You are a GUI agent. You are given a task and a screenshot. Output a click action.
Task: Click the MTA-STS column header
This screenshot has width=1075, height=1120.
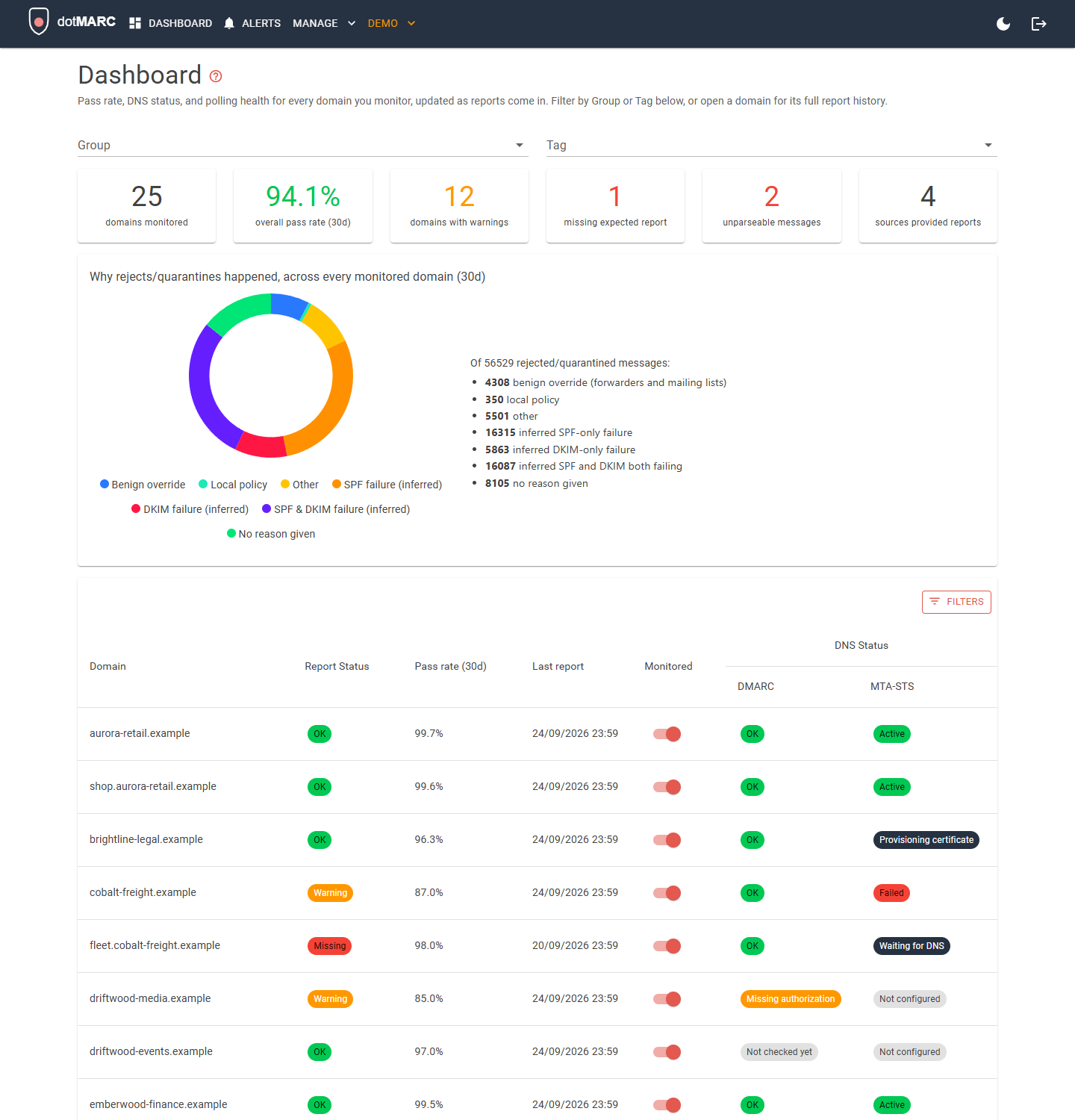tap(892, 686)
